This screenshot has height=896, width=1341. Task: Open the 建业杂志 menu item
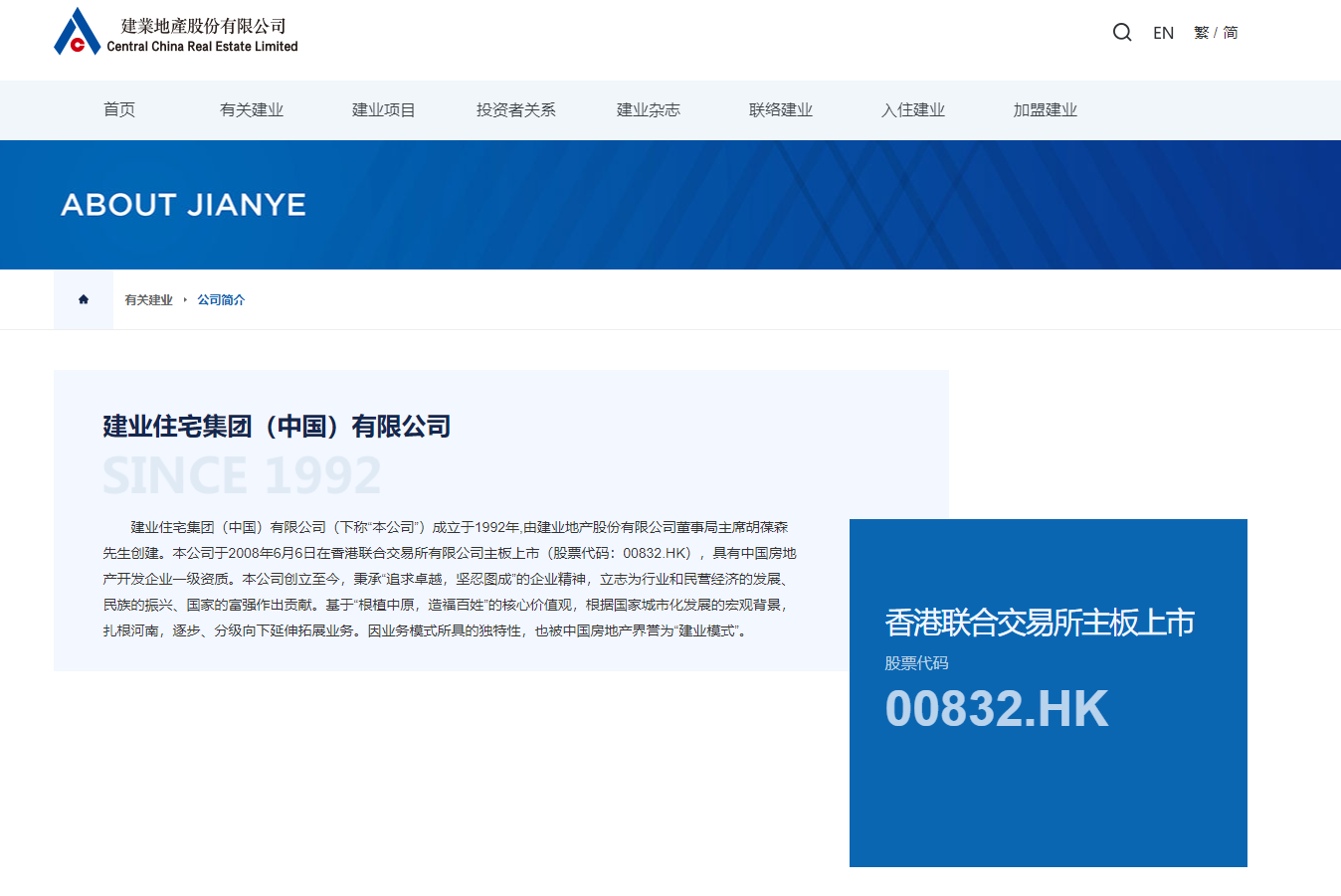coord(649,109)
